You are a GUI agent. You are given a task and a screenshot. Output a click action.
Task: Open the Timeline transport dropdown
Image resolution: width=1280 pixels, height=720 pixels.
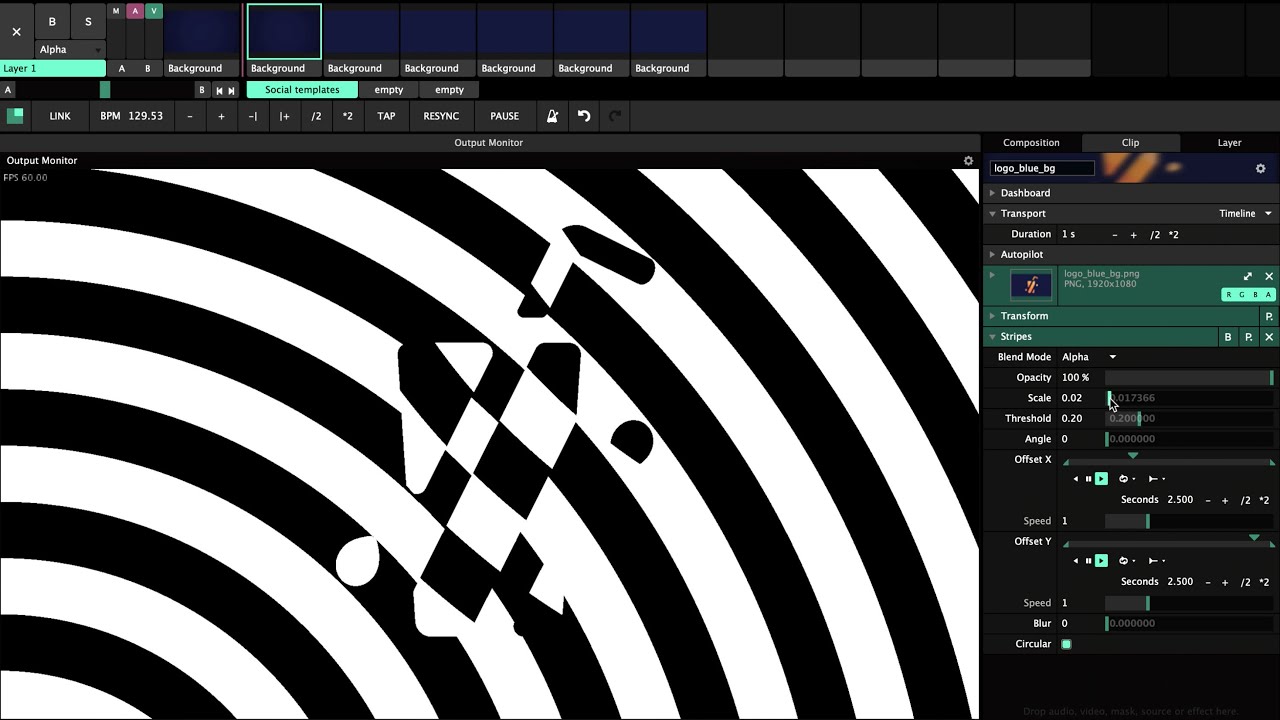tap(1245, 214)
